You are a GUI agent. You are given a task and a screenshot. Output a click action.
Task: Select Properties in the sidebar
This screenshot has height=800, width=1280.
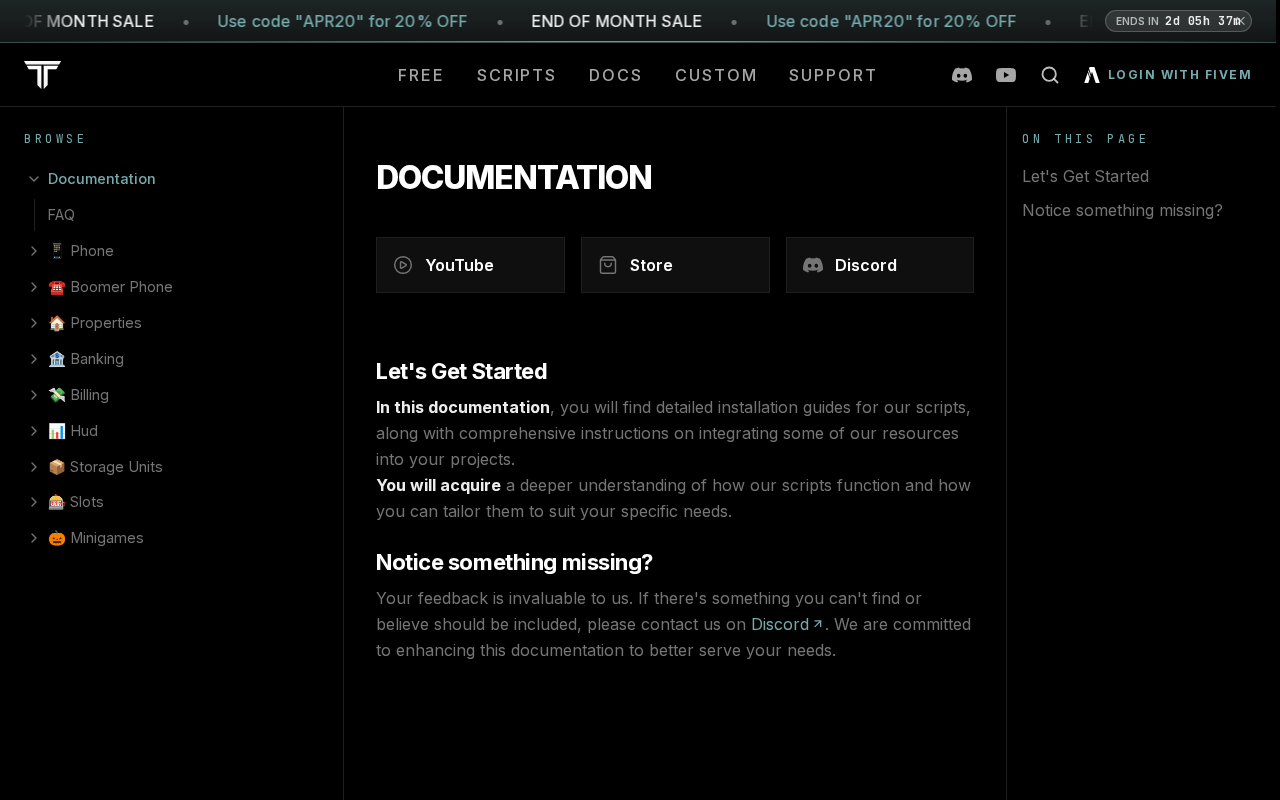click(105, 323)
